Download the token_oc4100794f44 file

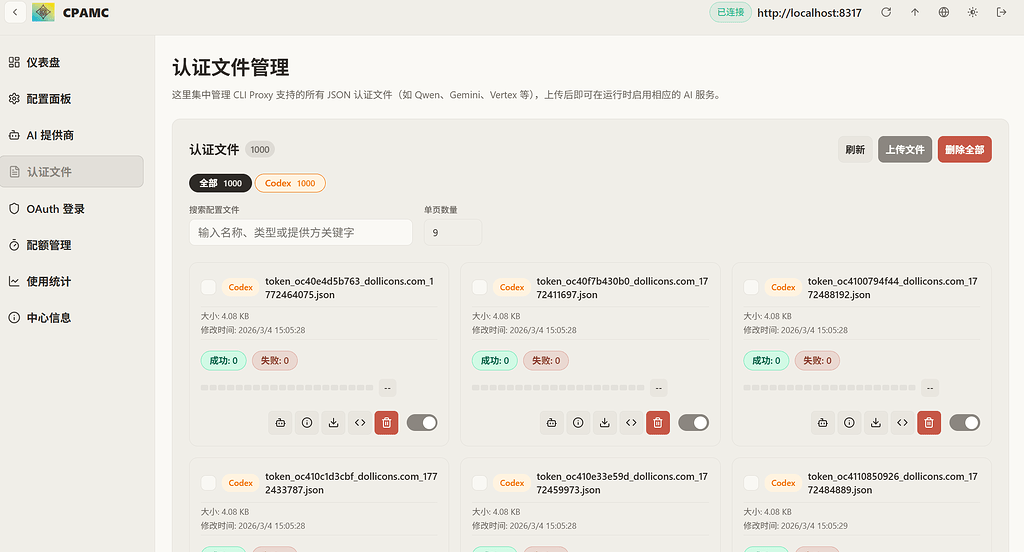pyautogui.click(x=876, y=423)
